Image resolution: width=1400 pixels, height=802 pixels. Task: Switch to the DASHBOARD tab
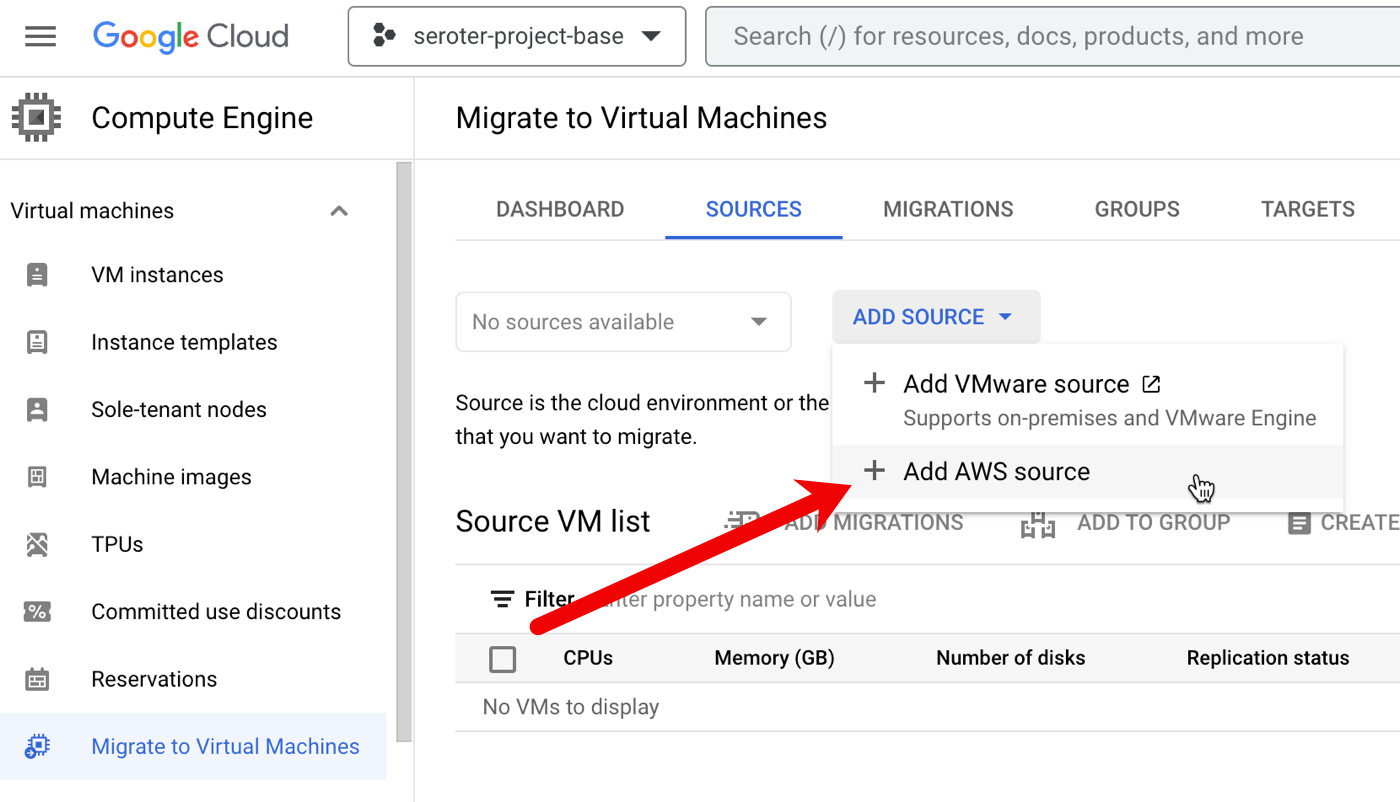click(x=560, y=209)
